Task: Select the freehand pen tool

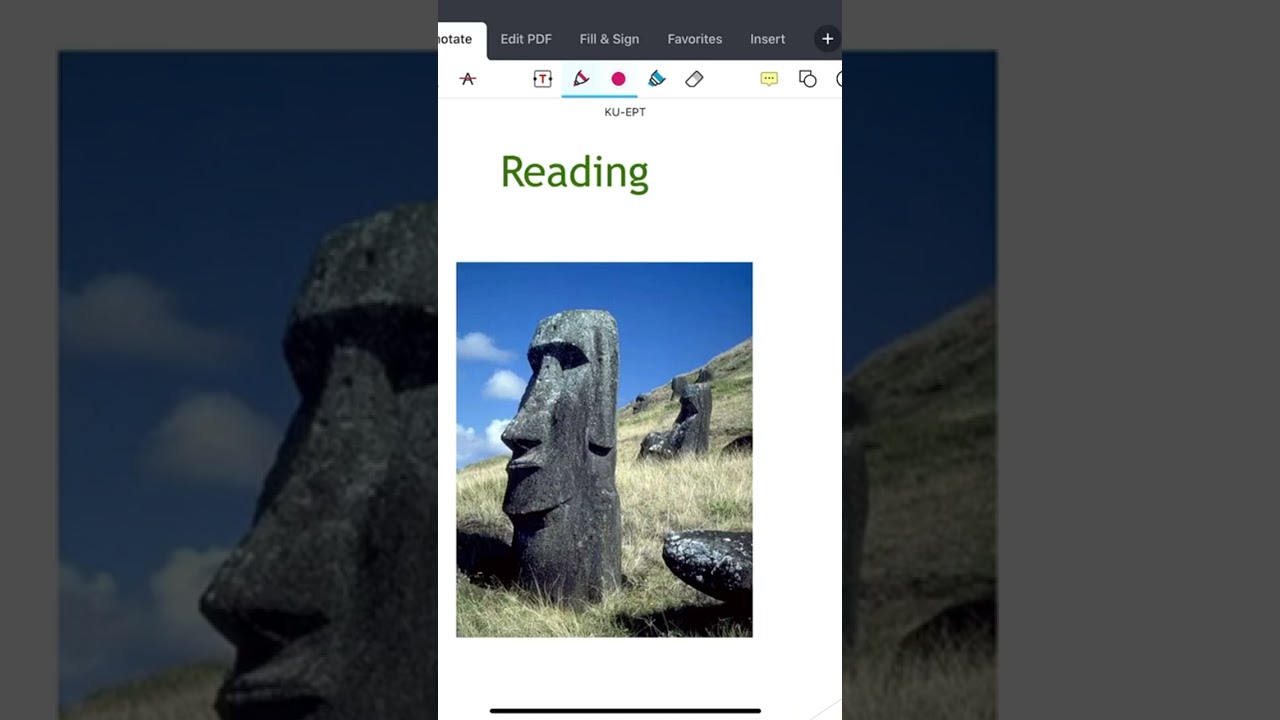Action: click(580, 79)
